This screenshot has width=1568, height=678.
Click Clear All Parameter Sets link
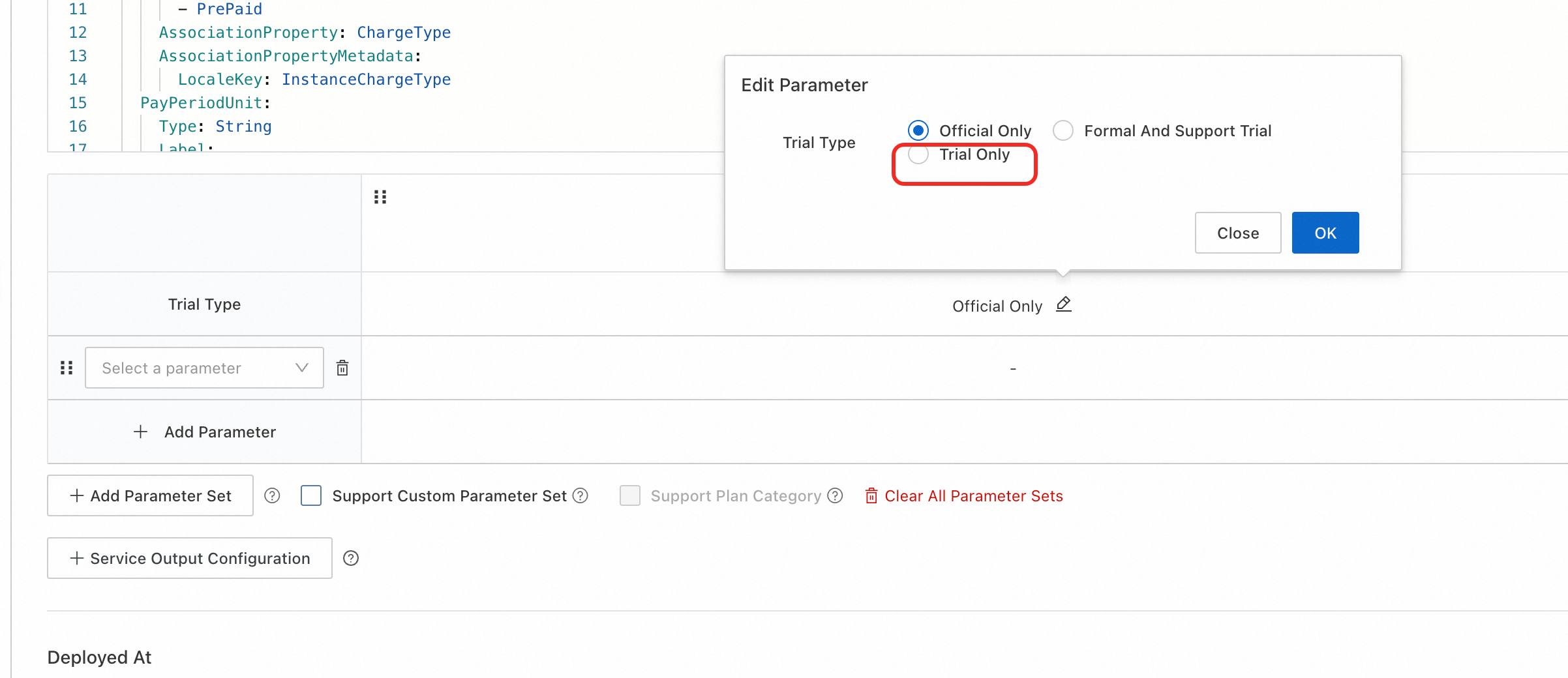[964, 496]
